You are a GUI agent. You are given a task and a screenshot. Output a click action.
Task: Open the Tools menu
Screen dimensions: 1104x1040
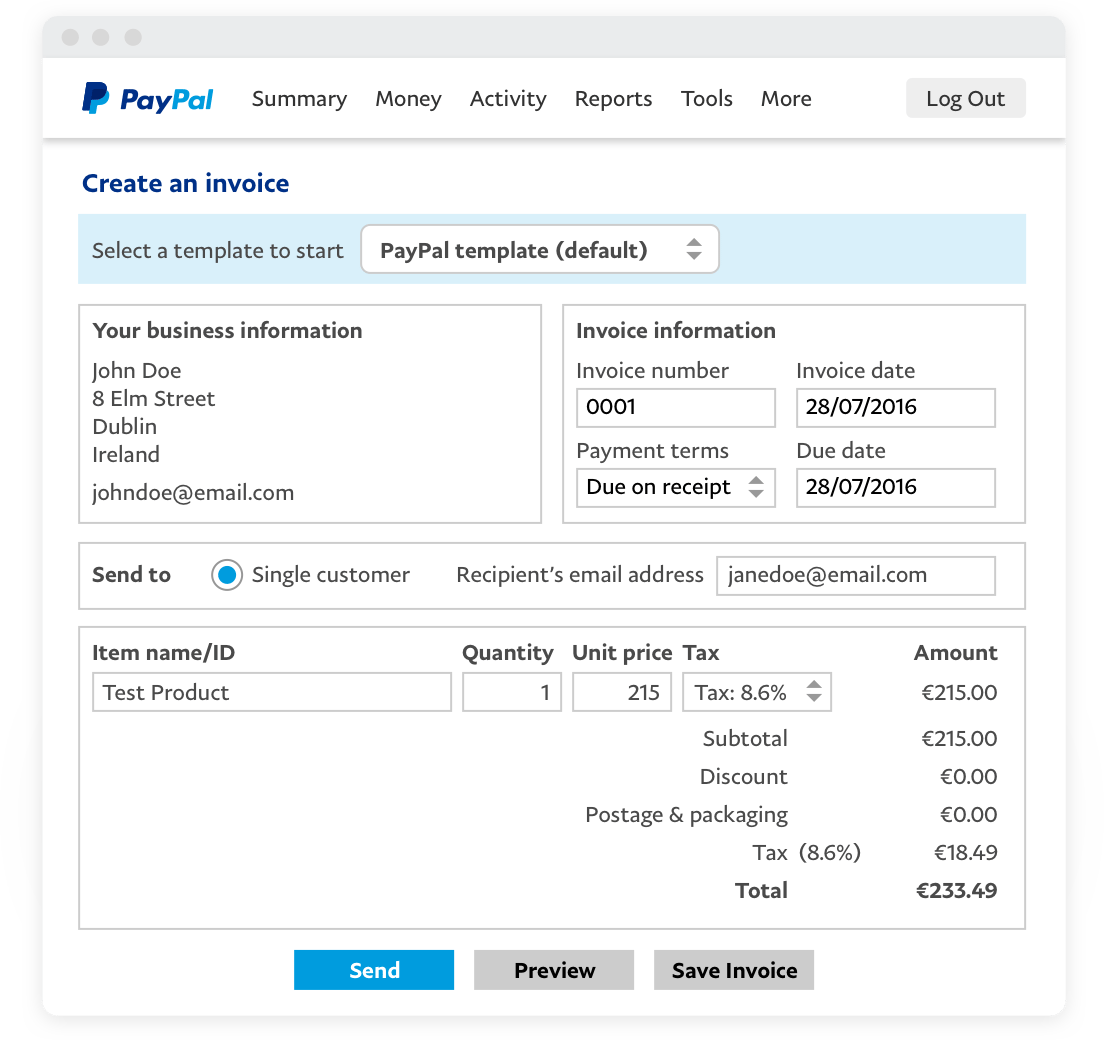click(x=707, y=99)
